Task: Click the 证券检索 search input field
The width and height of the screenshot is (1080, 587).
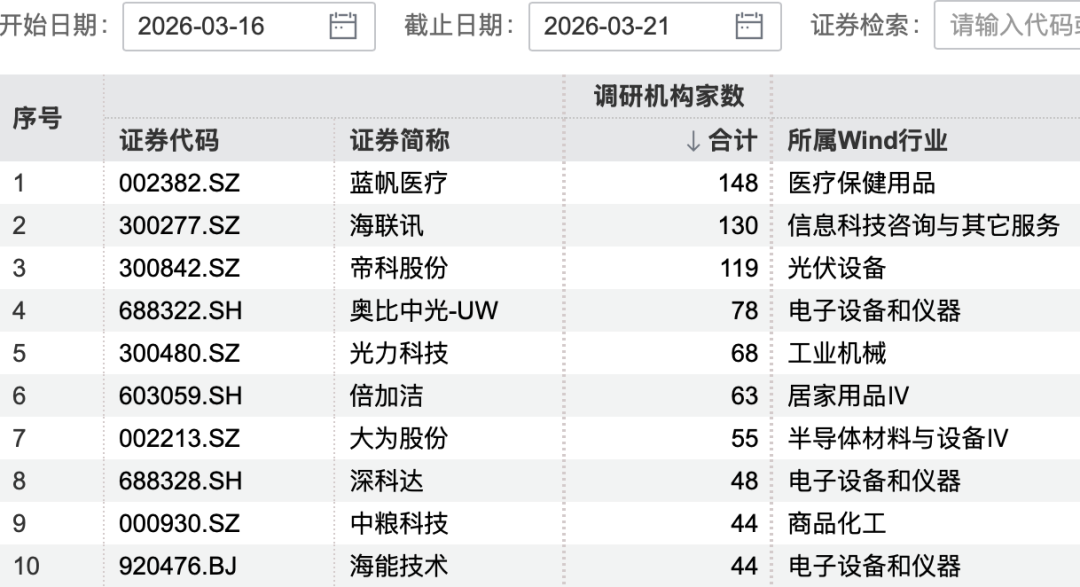Action: (1010, 27)
